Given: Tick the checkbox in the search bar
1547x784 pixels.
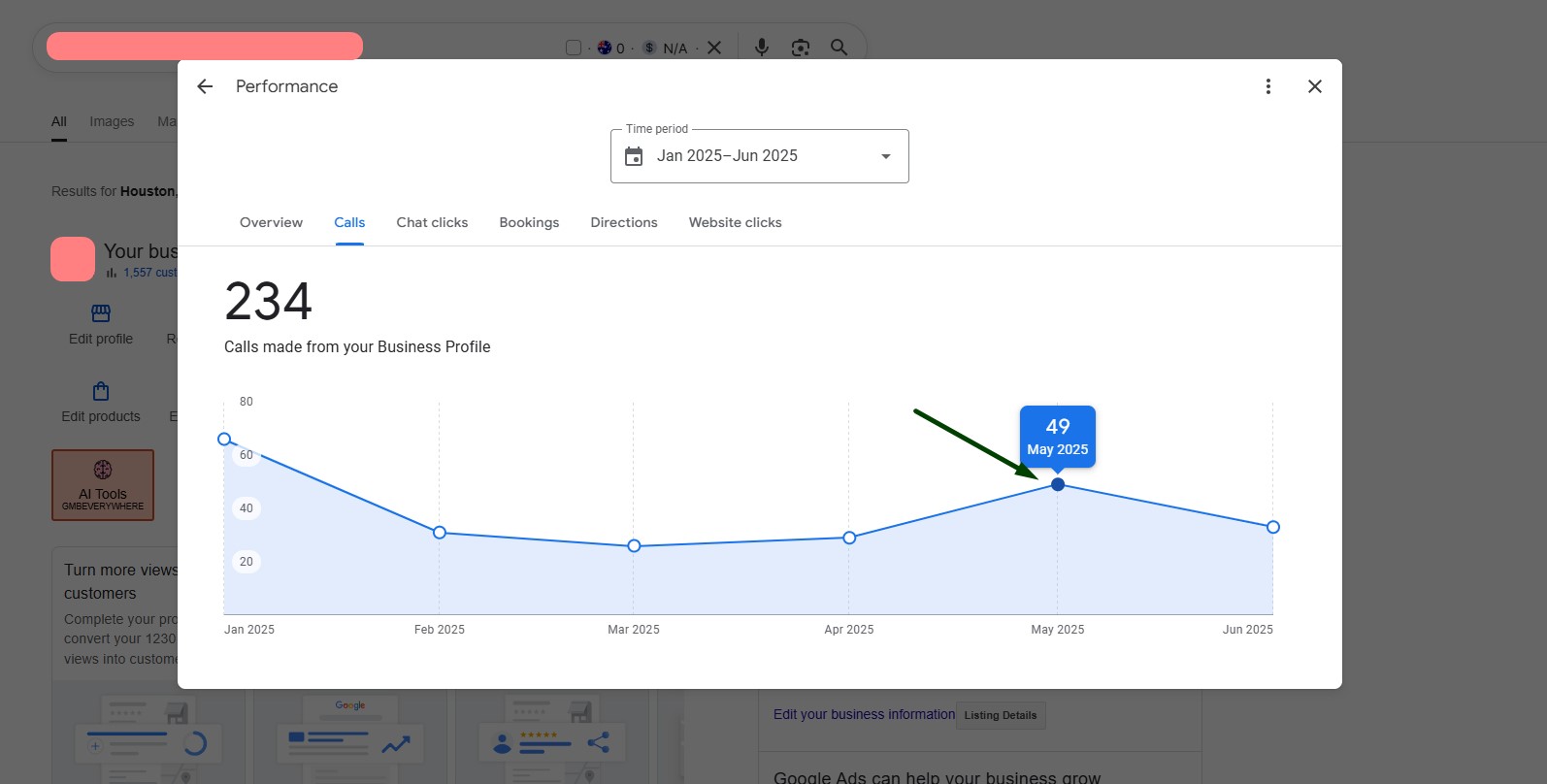Looking at the screenshot, I should pyautogui.click(x=574, y=48).
